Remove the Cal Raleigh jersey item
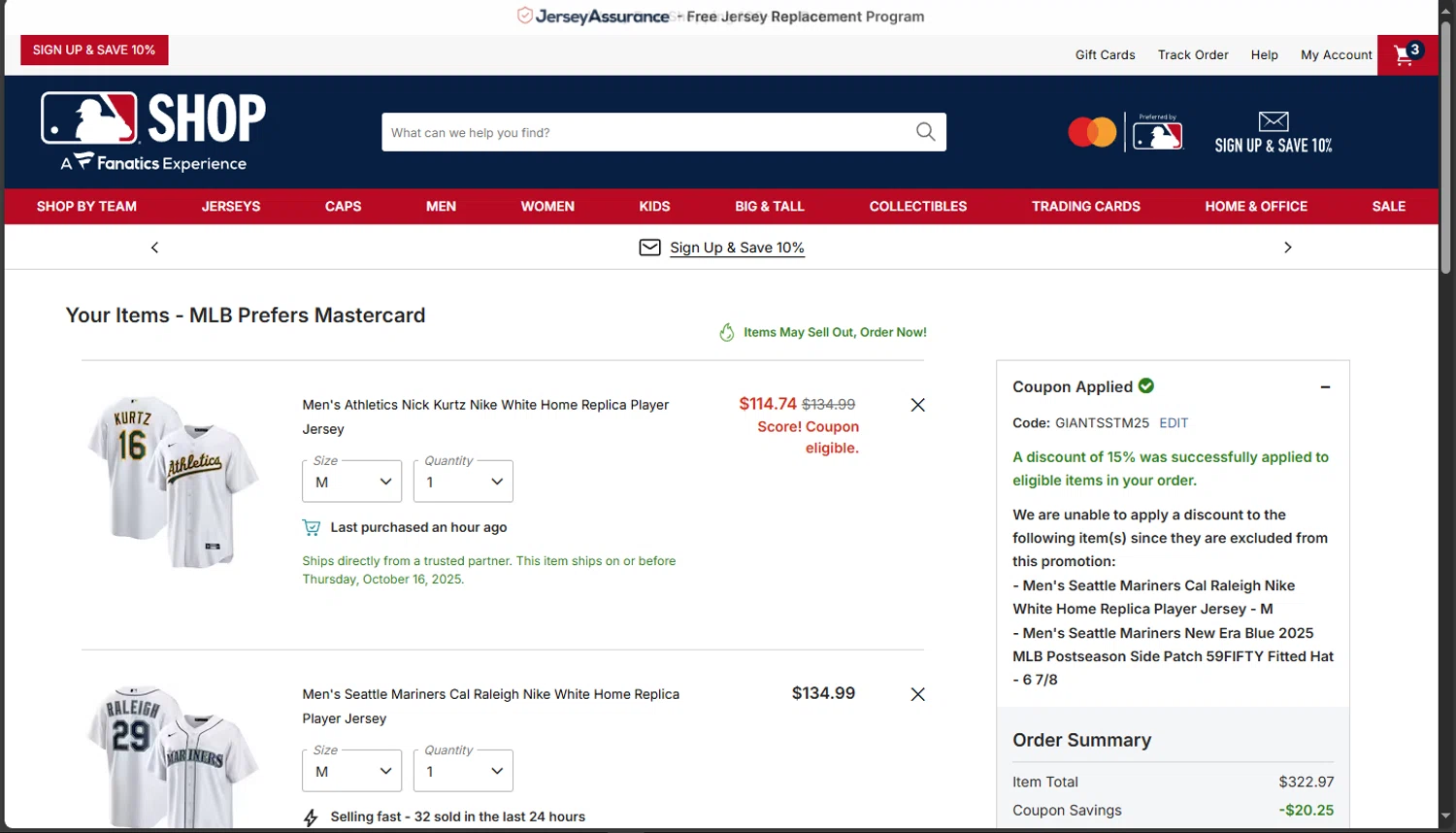Viewport: 1456px width, 833px height. [917, 694]
